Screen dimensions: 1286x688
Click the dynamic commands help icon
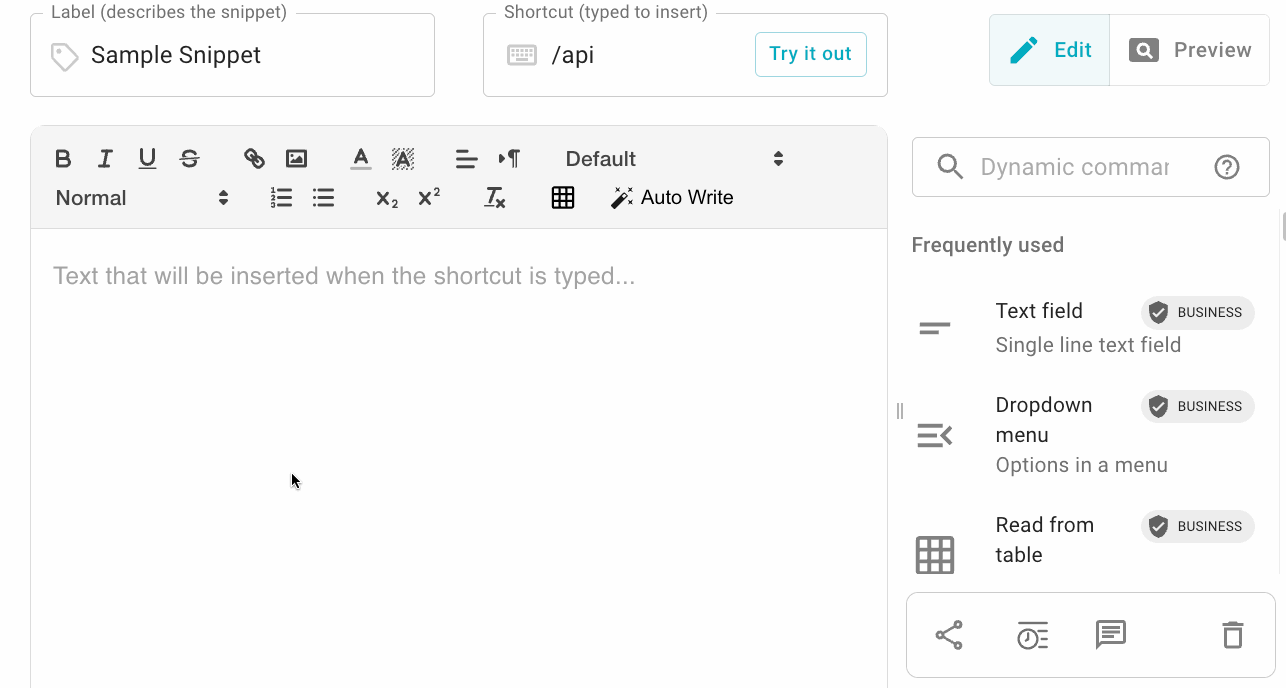(1227, 168)
